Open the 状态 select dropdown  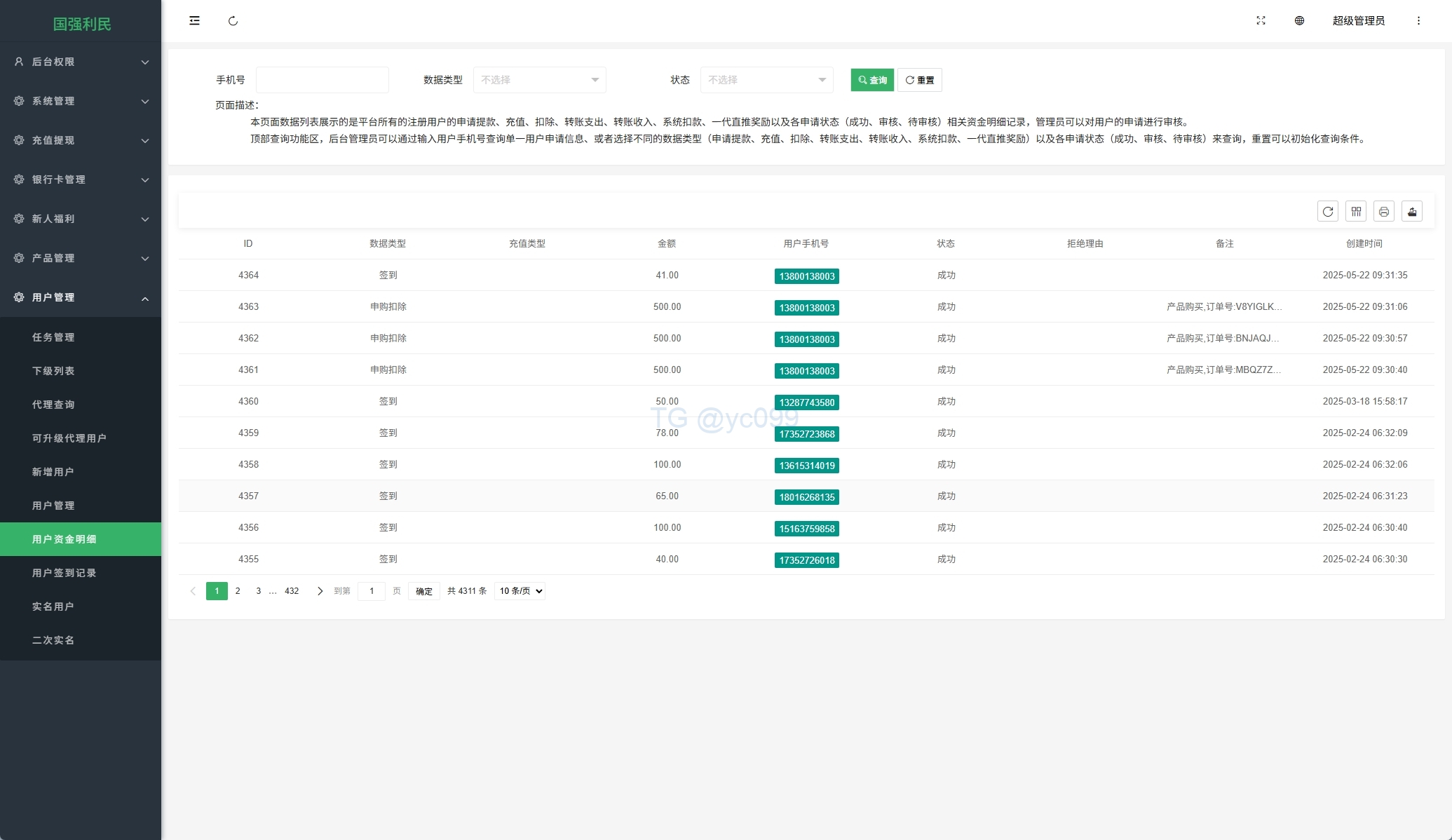point(766,80)
